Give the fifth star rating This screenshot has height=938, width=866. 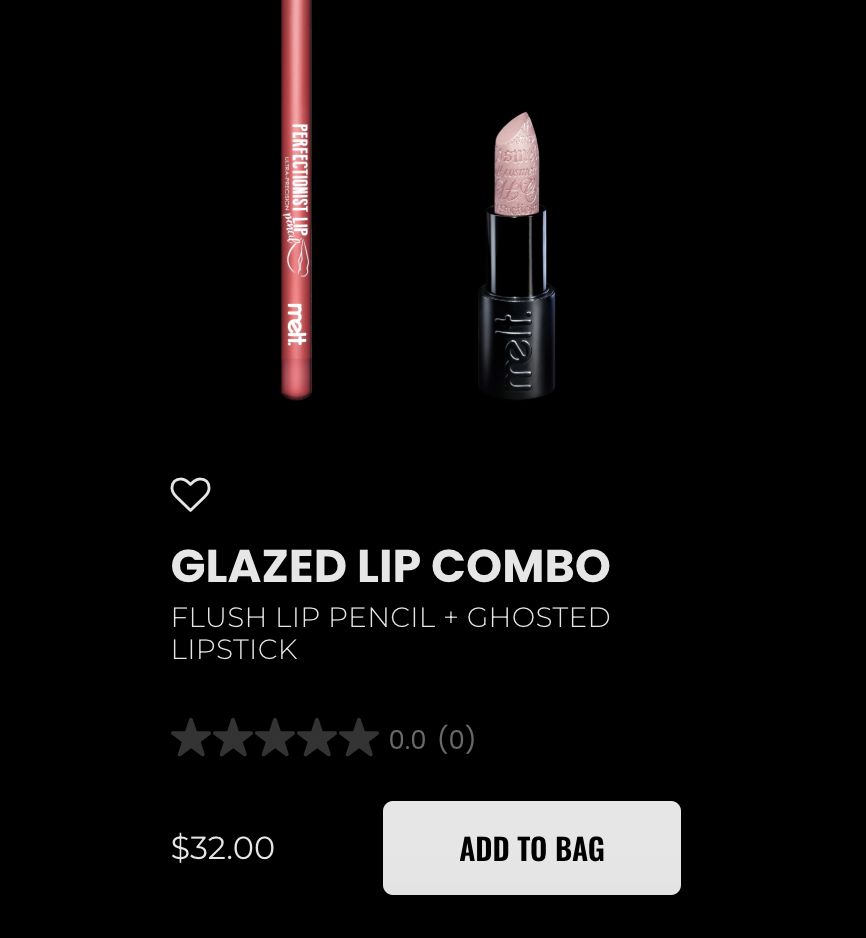click(x=359, y=738)
